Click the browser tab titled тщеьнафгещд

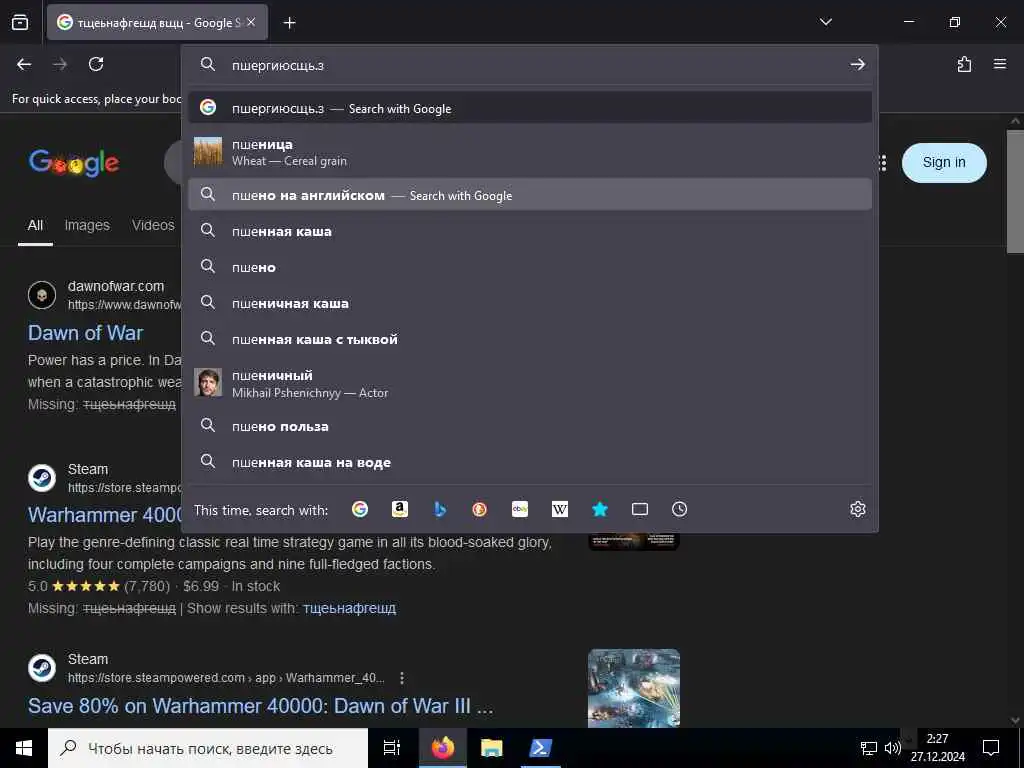(157, 23)
